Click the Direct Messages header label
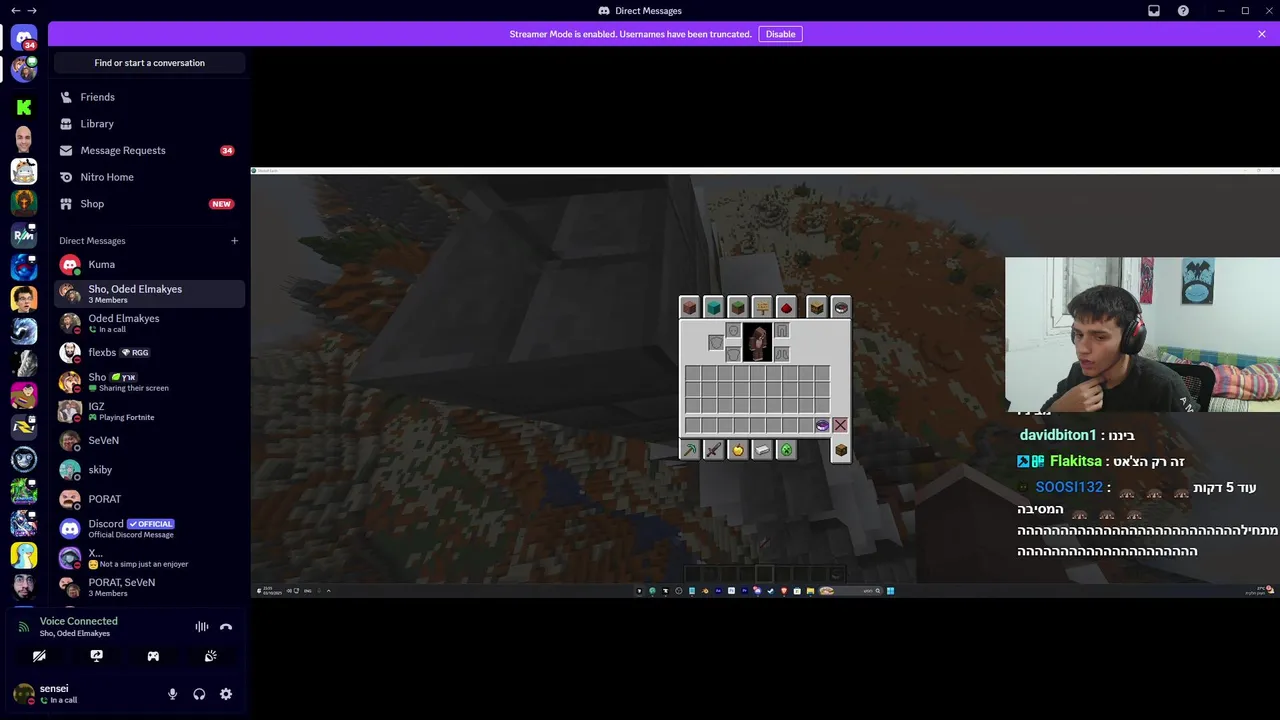The image size is (1280, 720). [92, 241]
